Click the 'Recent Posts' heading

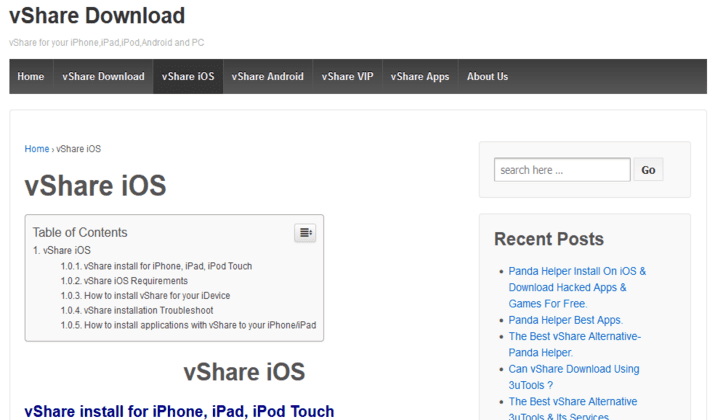tap(549, 239)
